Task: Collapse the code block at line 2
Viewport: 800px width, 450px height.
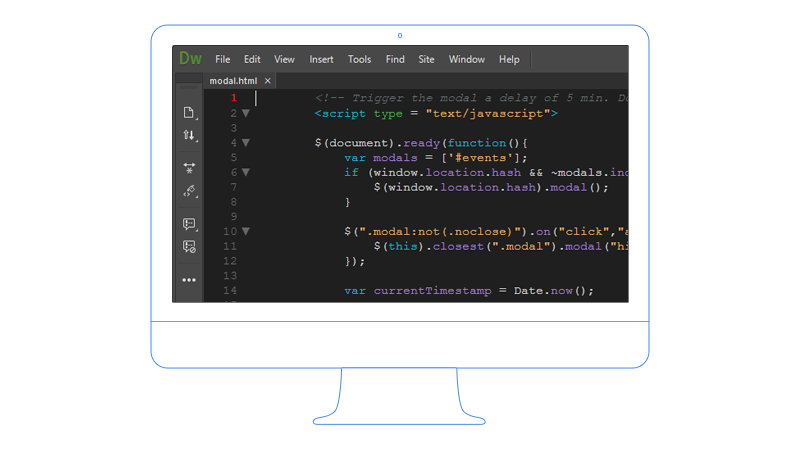Action: click(245, 113)
